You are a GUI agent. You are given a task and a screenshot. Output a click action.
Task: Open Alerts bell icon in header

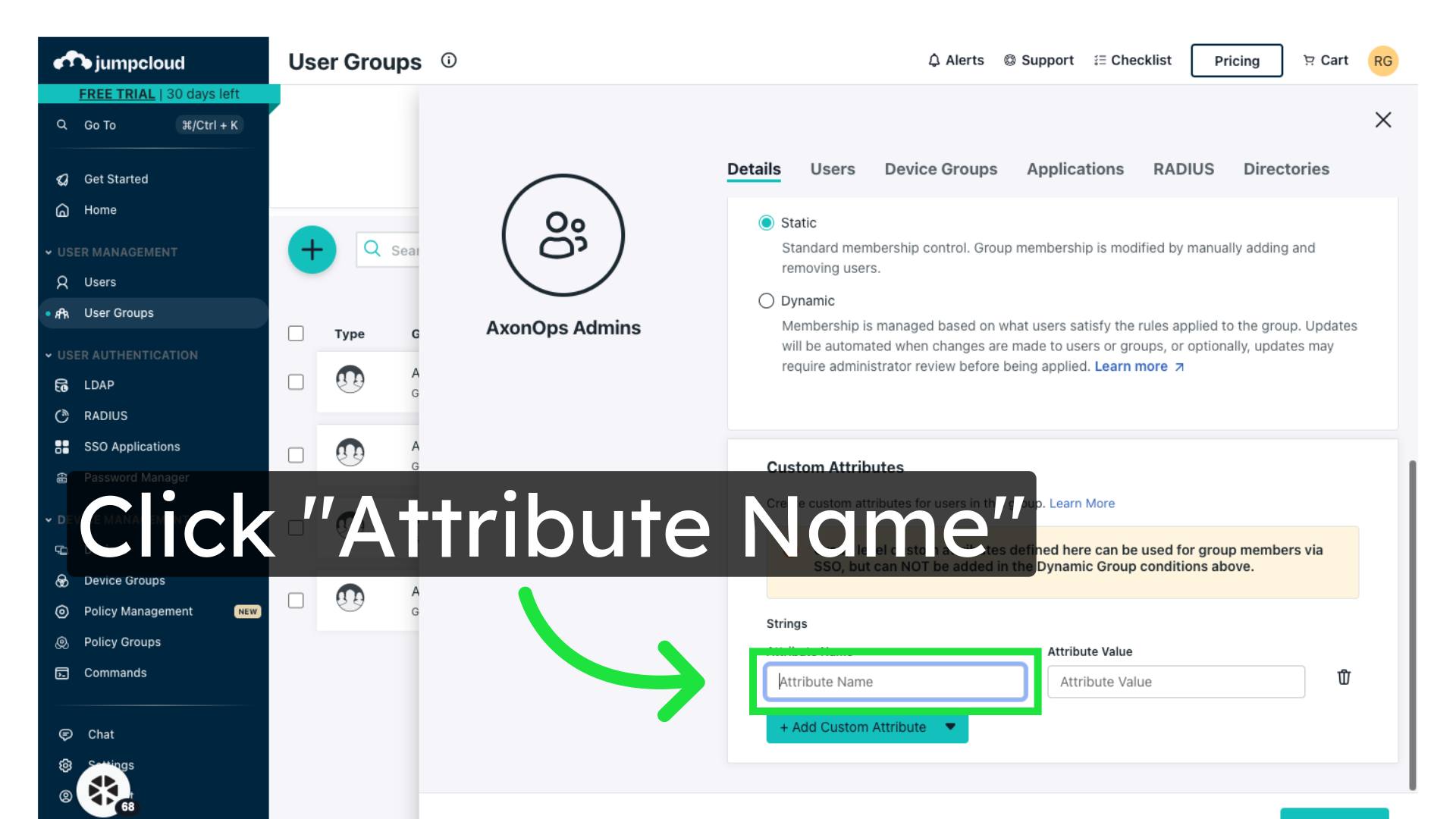tap(934, 61)
